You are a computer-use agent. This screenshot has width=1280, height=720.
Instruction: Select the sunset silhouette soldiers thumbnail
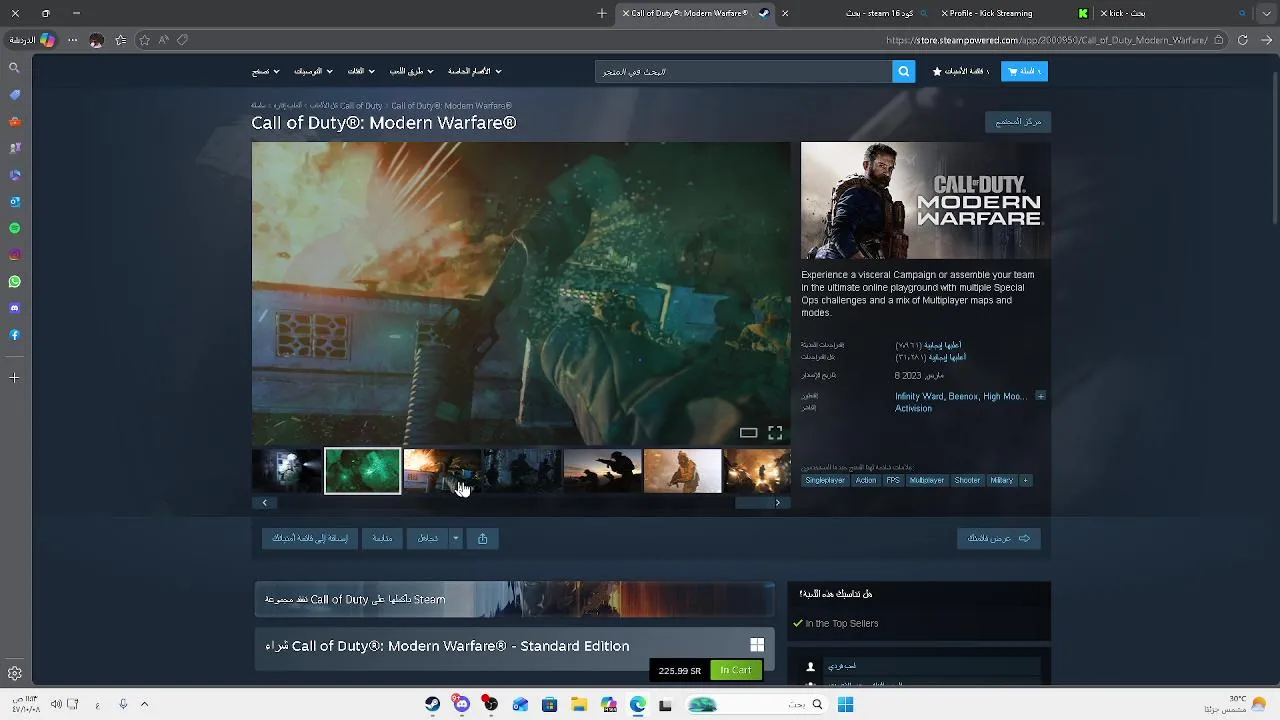[x=602, y=471]
